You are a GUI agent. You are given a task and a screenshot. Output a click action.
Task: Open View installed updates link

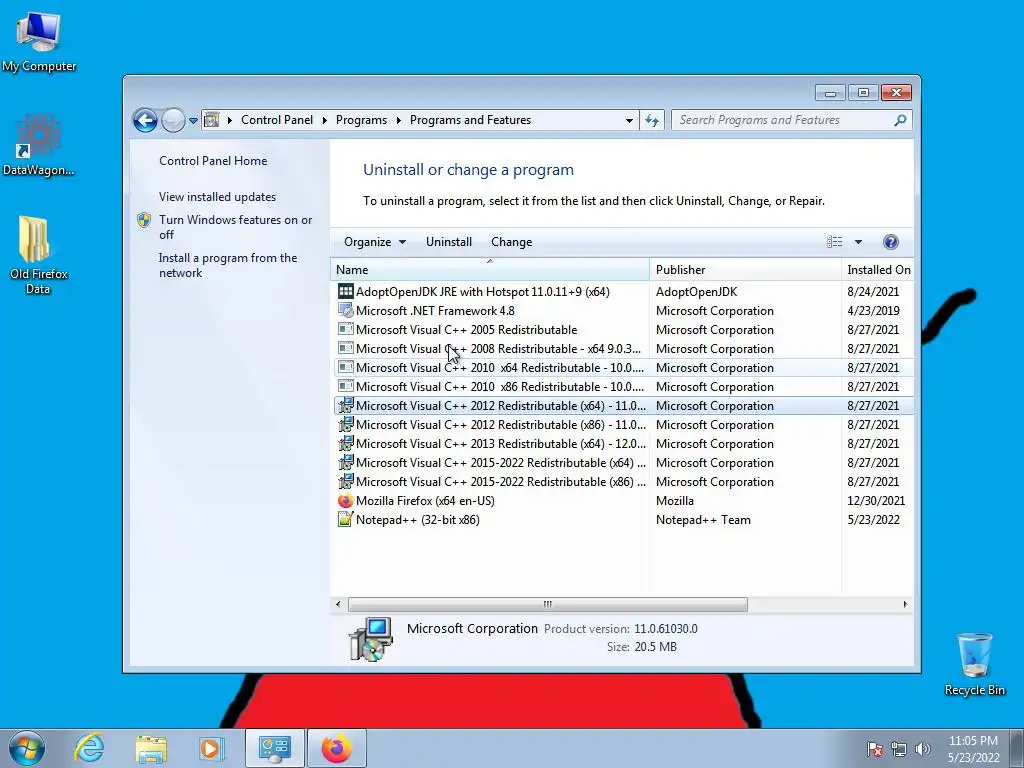(x=217, y=197)
